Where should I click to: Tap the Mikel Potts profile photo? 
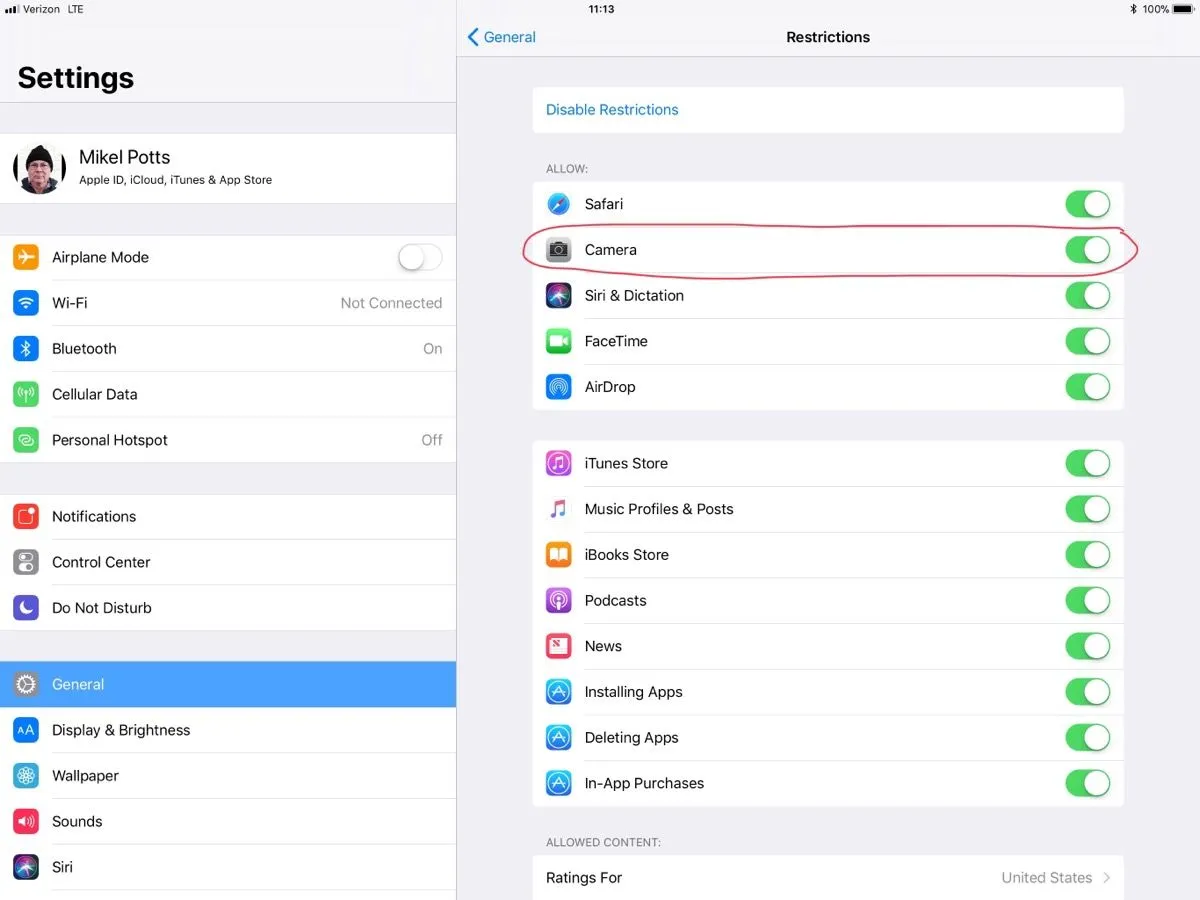click(40, 168)
